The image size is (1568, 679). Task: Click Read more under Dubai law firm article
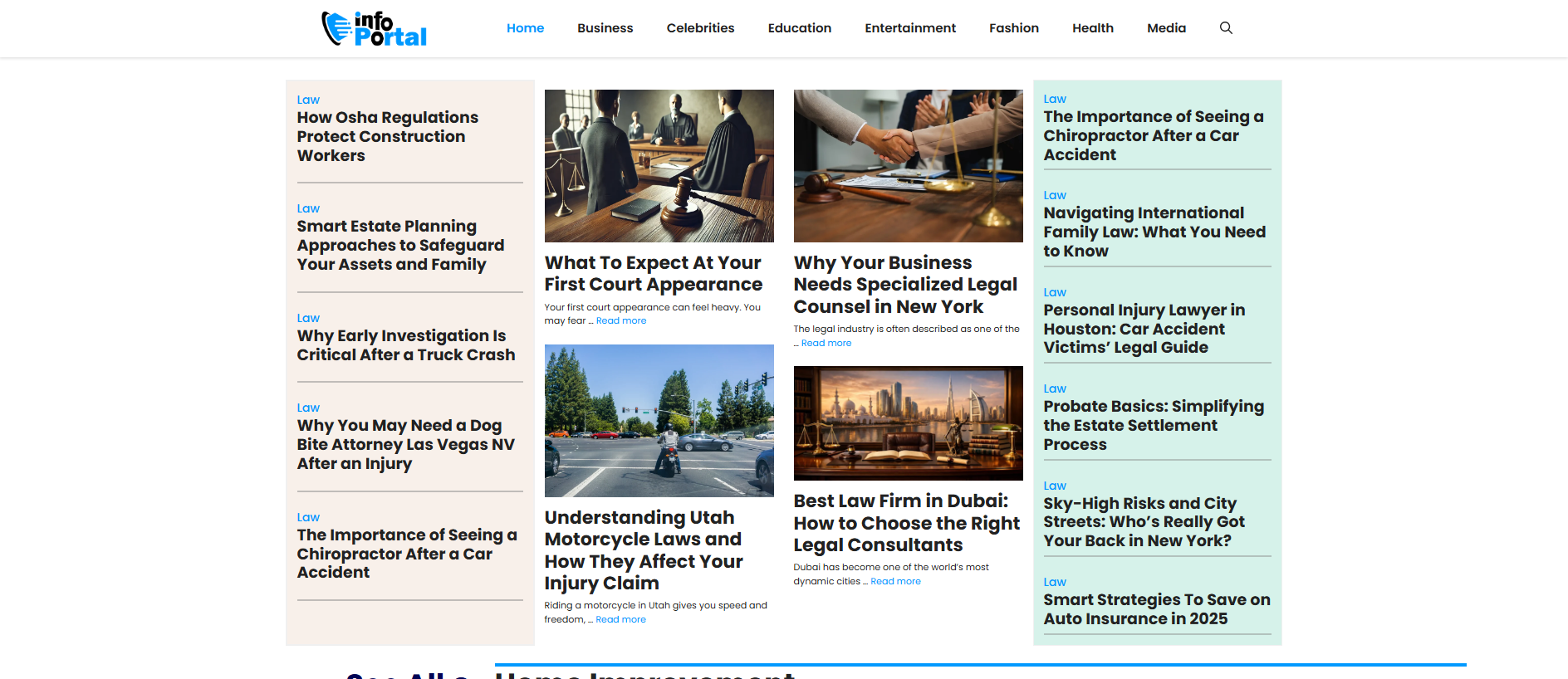click(x=895, y=582)
